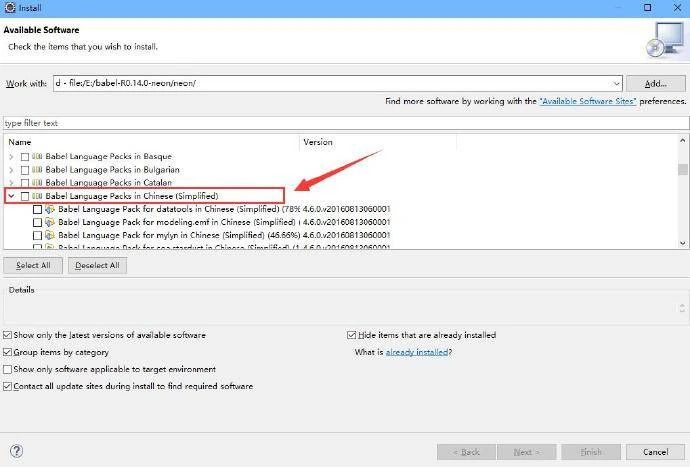Click the Back button

(x=466, y=452)
